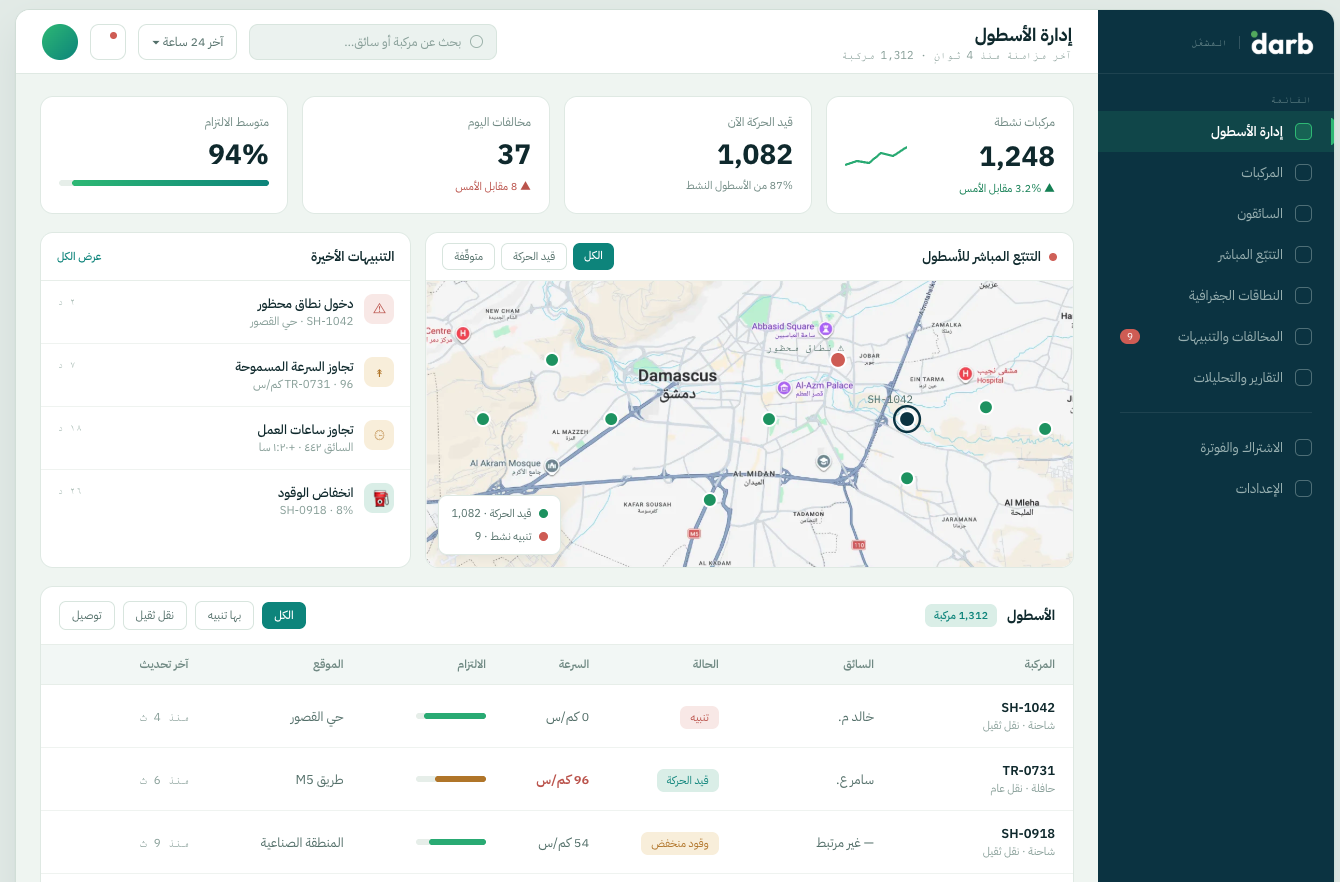The image size is (1340, 882).
Task: Click orange compliance bar in TR-0731 row
Action: [451, 779]
